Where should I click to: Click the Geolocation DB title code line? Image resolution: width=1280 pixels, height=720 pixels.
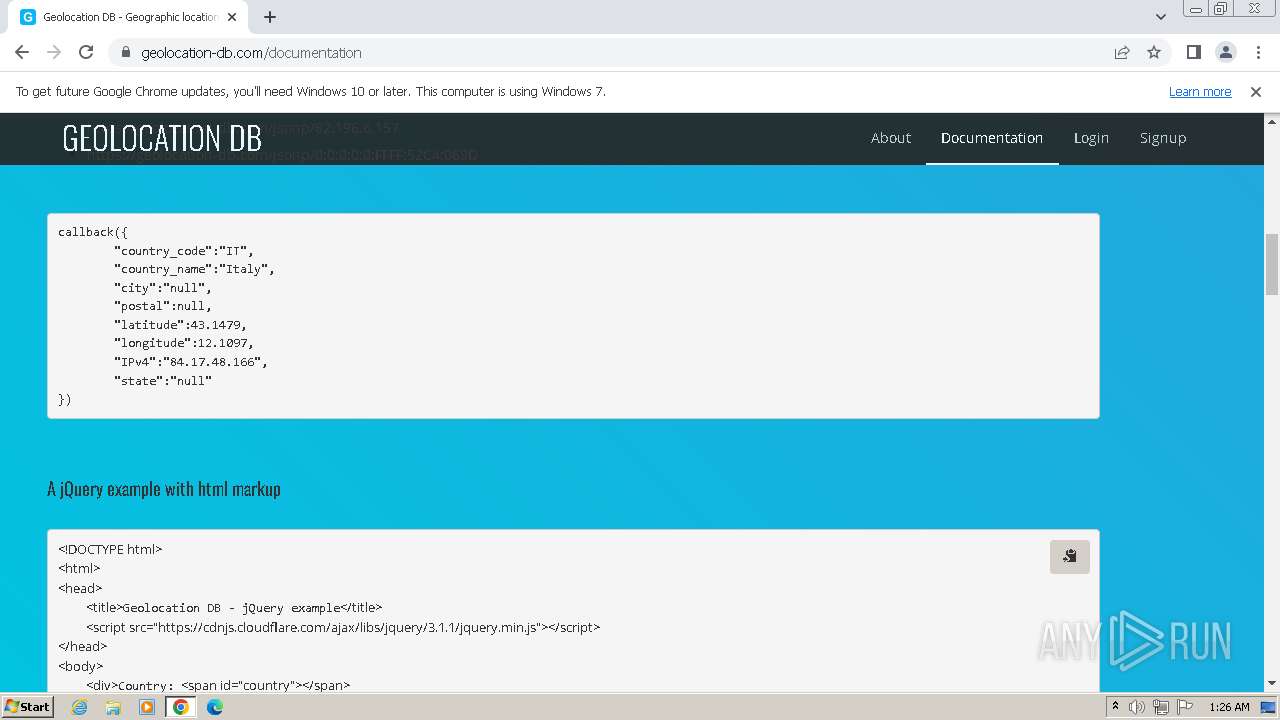234,607
